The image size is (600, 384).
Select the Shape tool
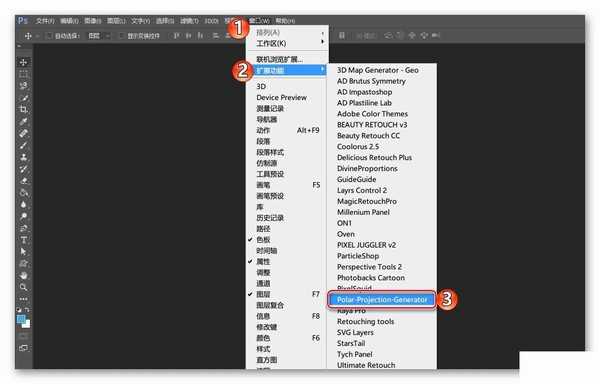23,264
